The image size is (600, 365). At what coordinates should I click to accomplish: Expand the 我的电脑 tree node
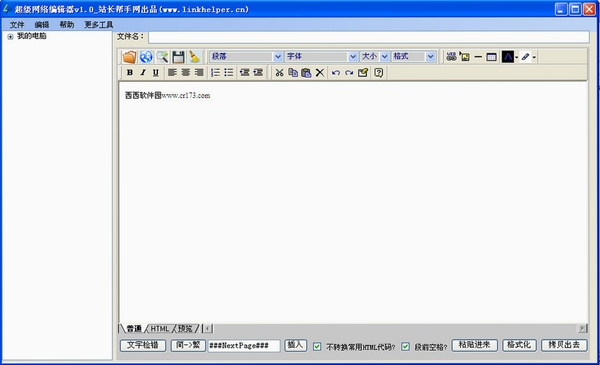click(x=10, y=37)
